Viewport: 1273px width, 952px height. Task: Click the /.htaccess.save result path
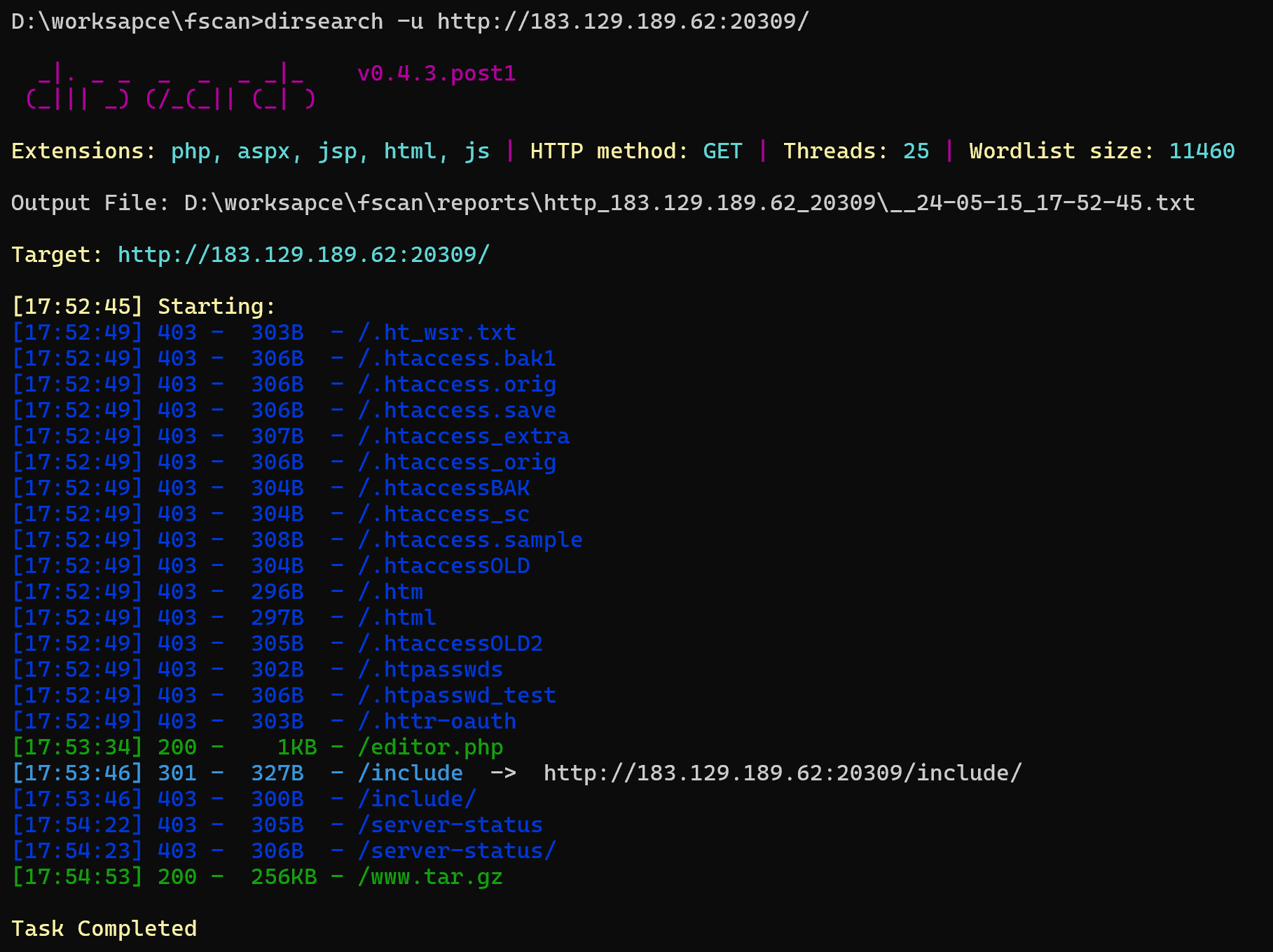(x=457, y=411)
